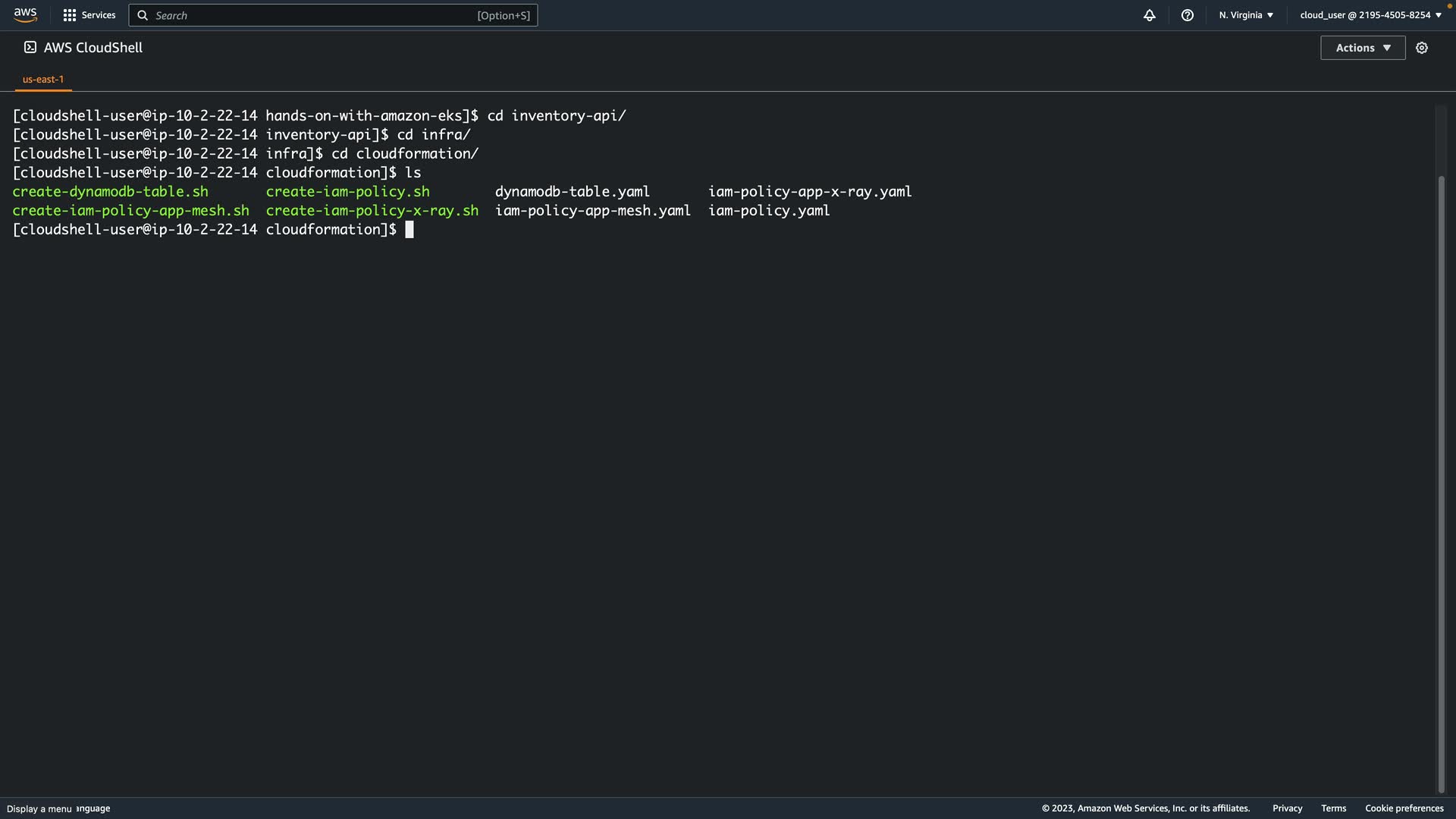Click the terminal cursor at current prompt
Viewport: 1456px width, 819px height.
409,230
